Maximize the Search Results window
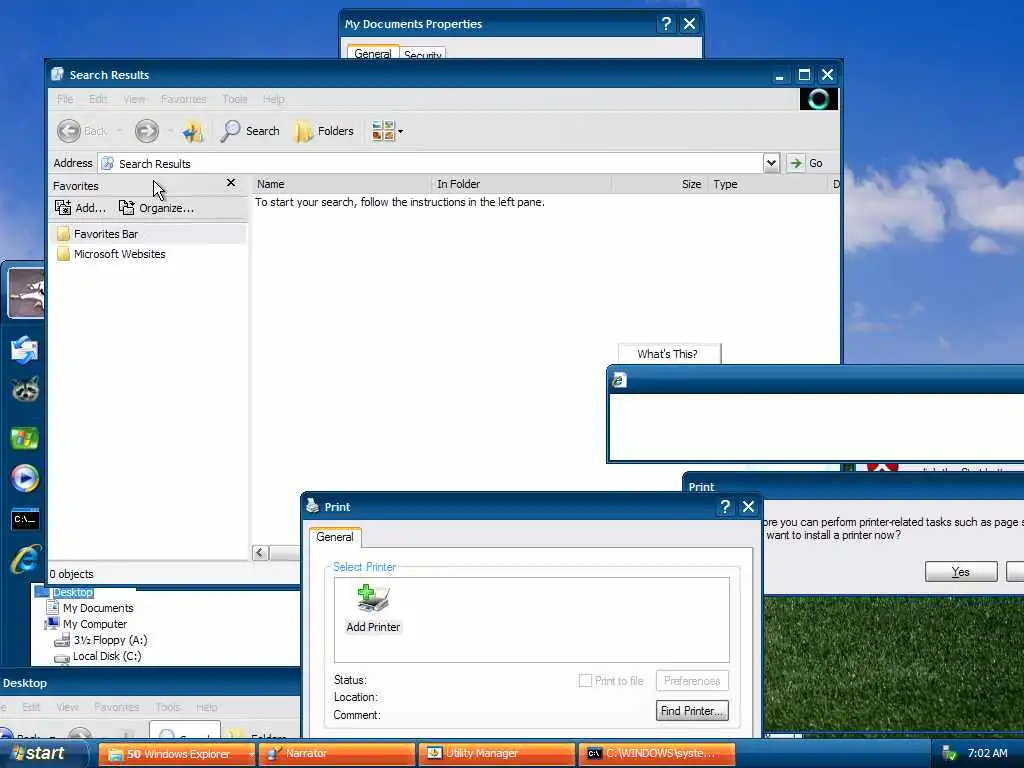This screenshot has width=1024, height=768. 804,75
